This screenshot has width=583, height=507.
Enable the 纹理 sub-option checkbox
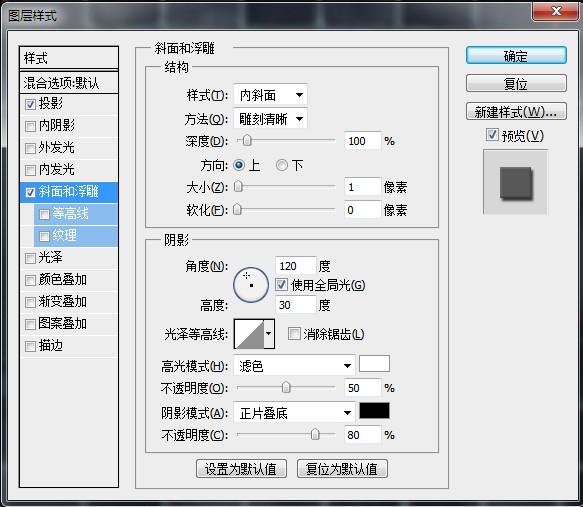point(44,236)
